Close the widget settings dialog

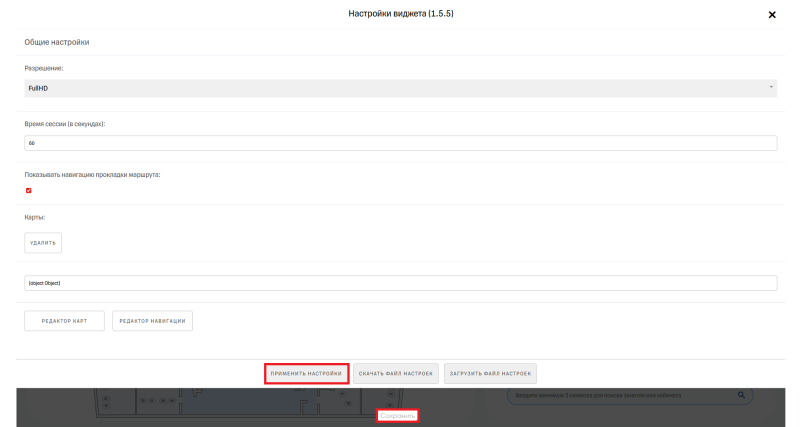tap(771, 15)
